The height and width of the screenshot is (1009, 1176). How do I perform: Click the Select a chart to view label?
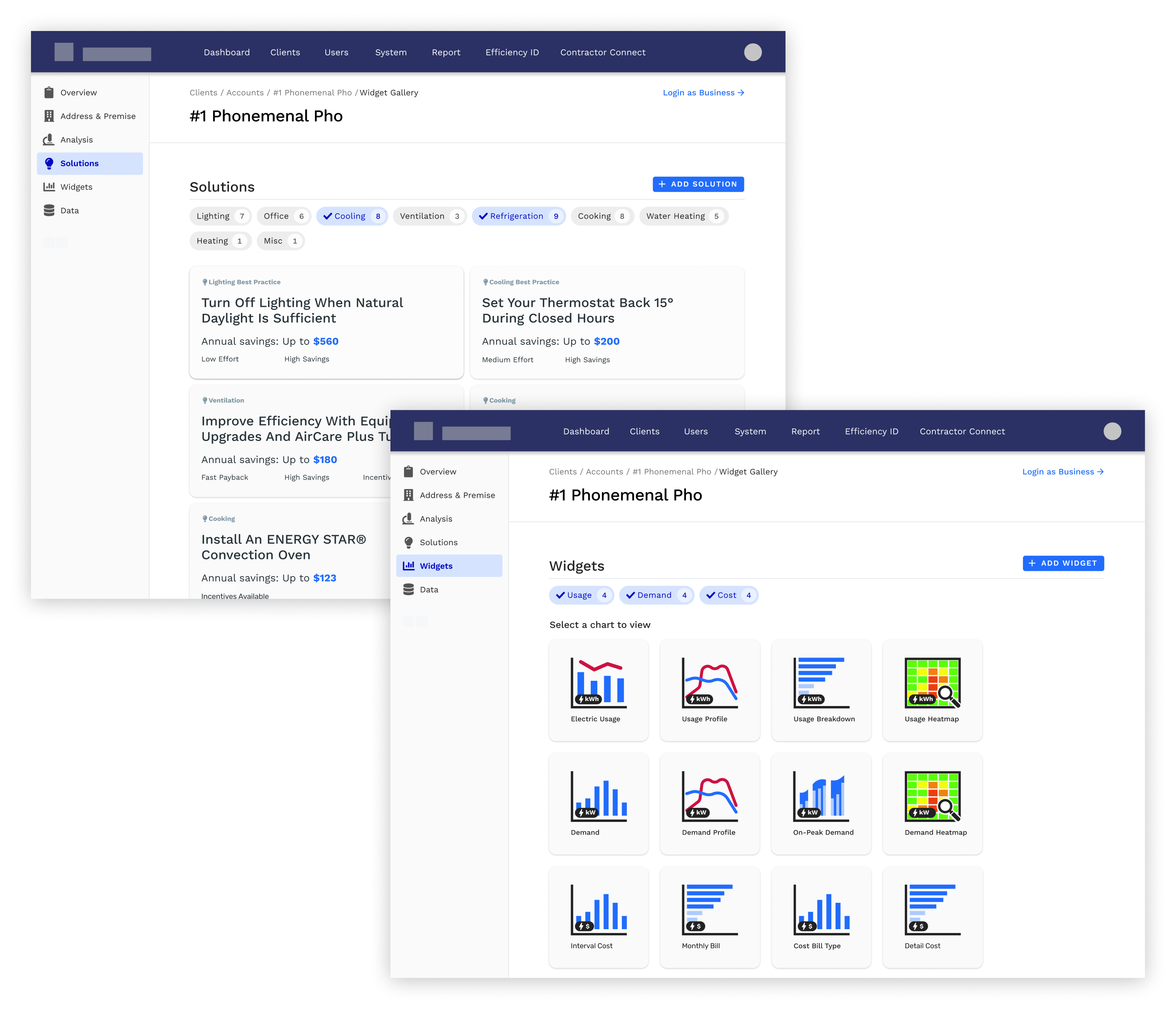point(600,625)
